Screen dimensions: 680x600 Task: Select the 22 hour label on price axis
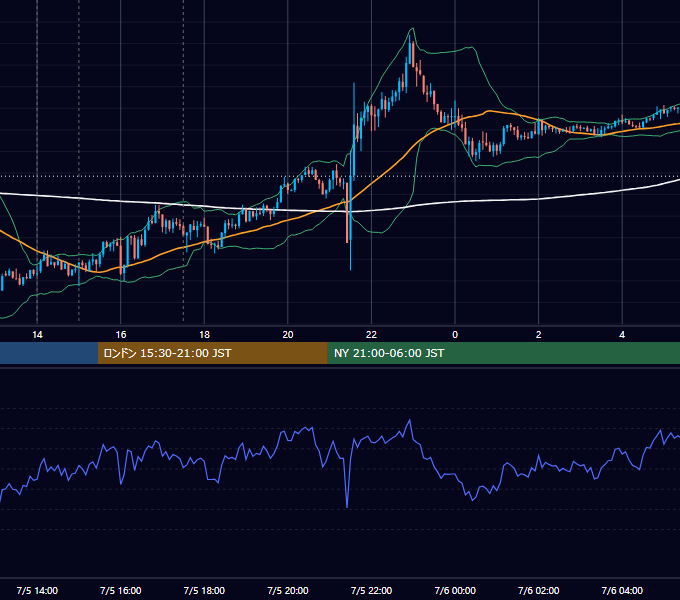pos(371,335)
